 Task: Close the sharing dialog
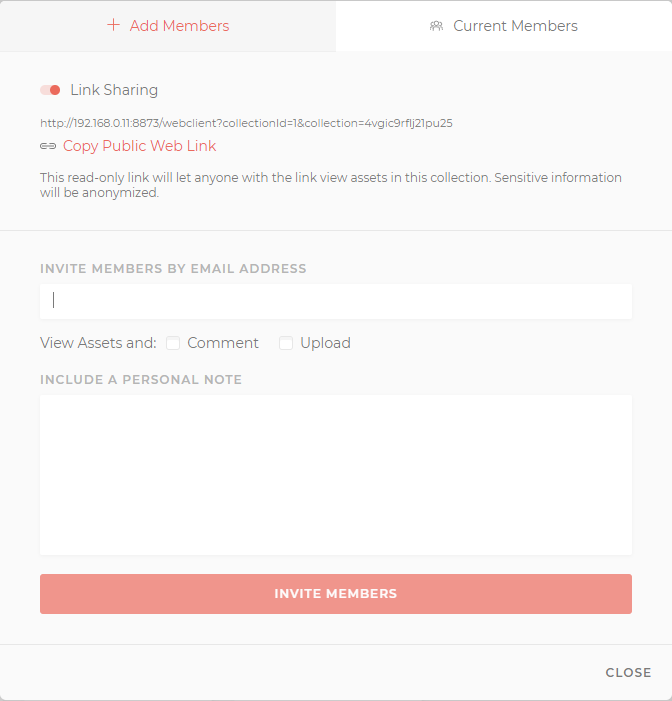pyautogui.click(x=628, y=672)
